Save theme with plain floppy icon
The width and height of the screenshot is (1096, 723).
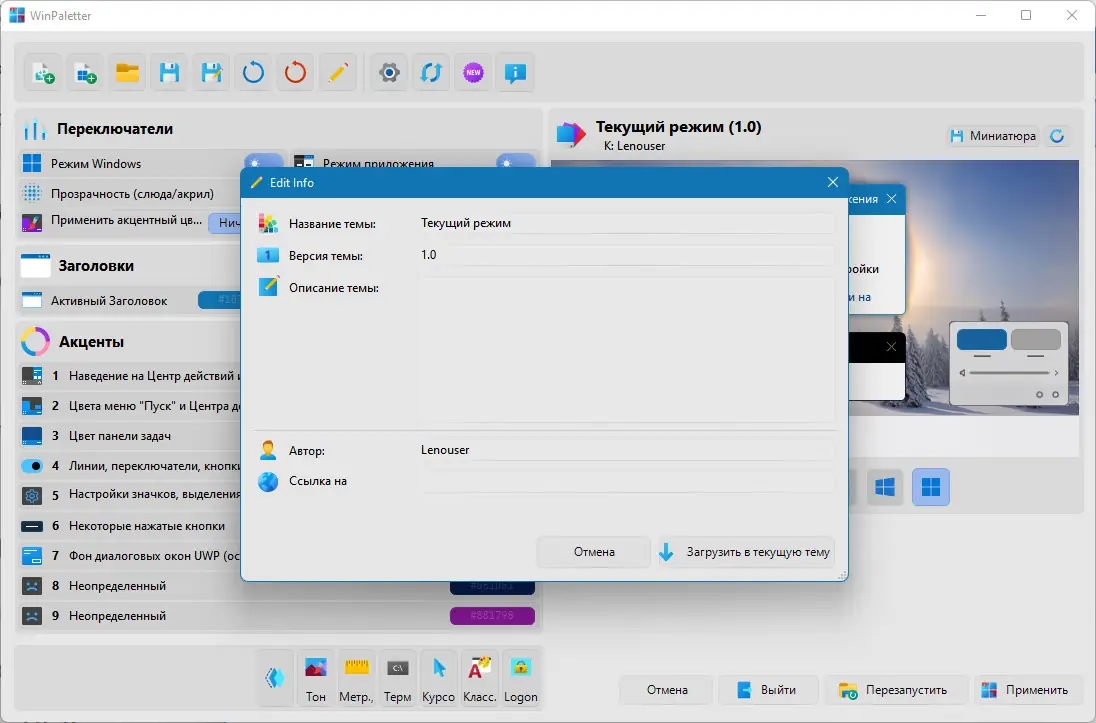click(169, 73)
